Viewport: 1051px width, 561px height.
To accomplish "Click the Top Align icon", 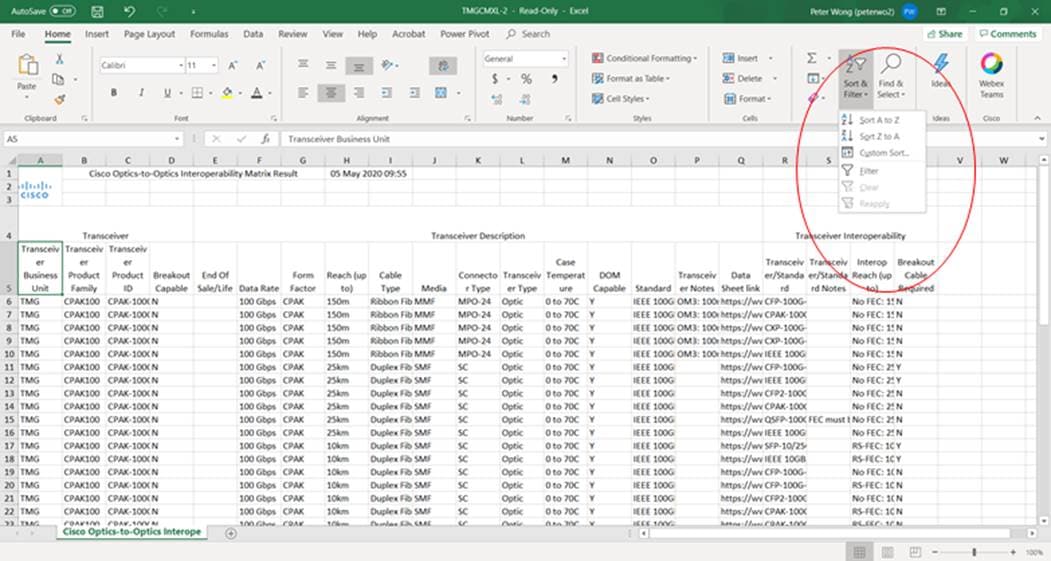I will [x=303, y=65].
